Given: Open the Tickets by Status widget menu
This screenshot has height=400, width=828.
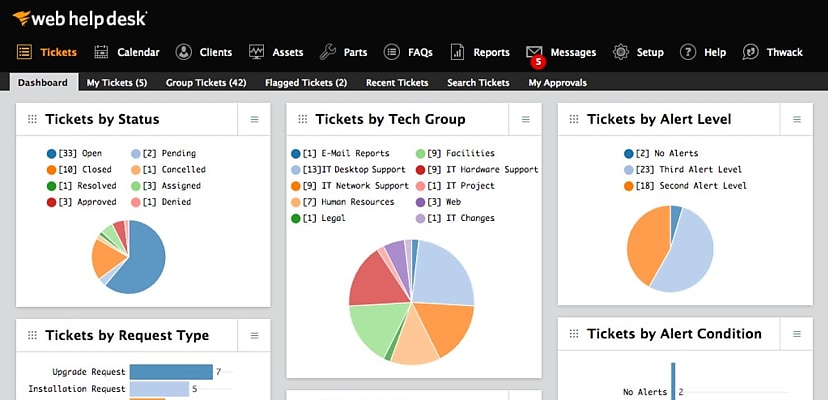Looking at the screenshot, I should click(255, 119).
